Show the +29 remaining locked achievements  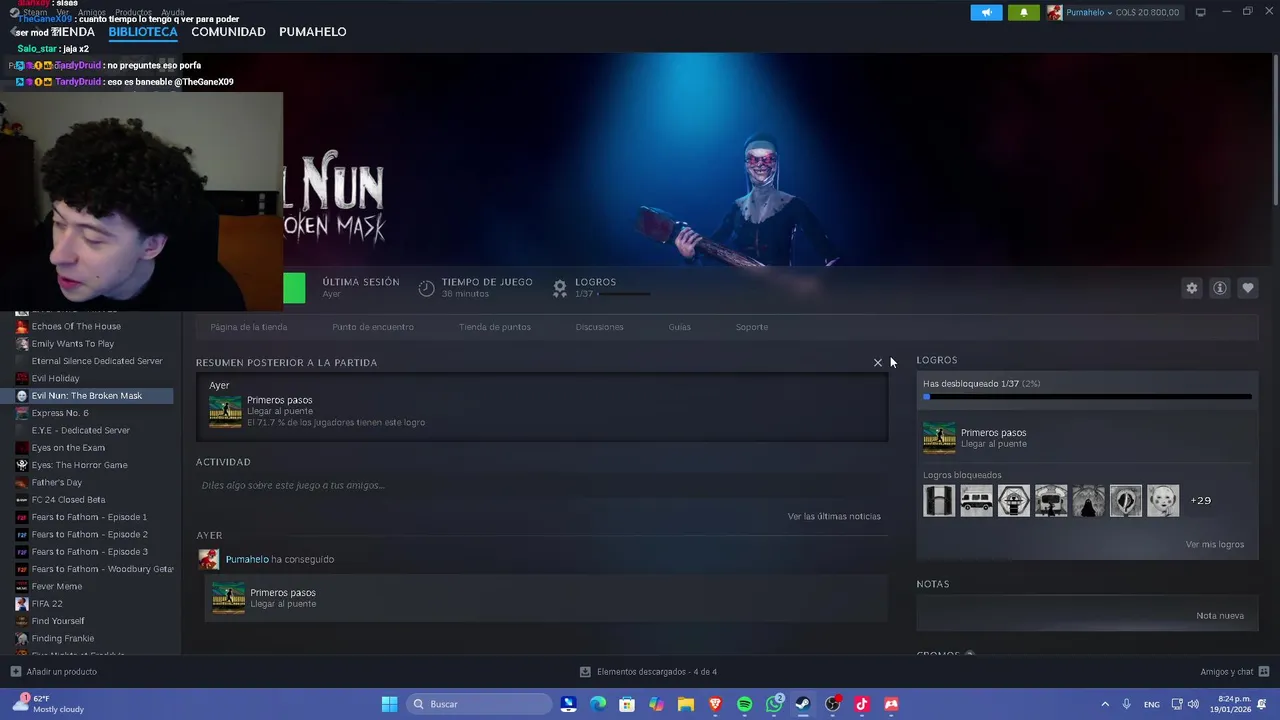point(1200,500)
